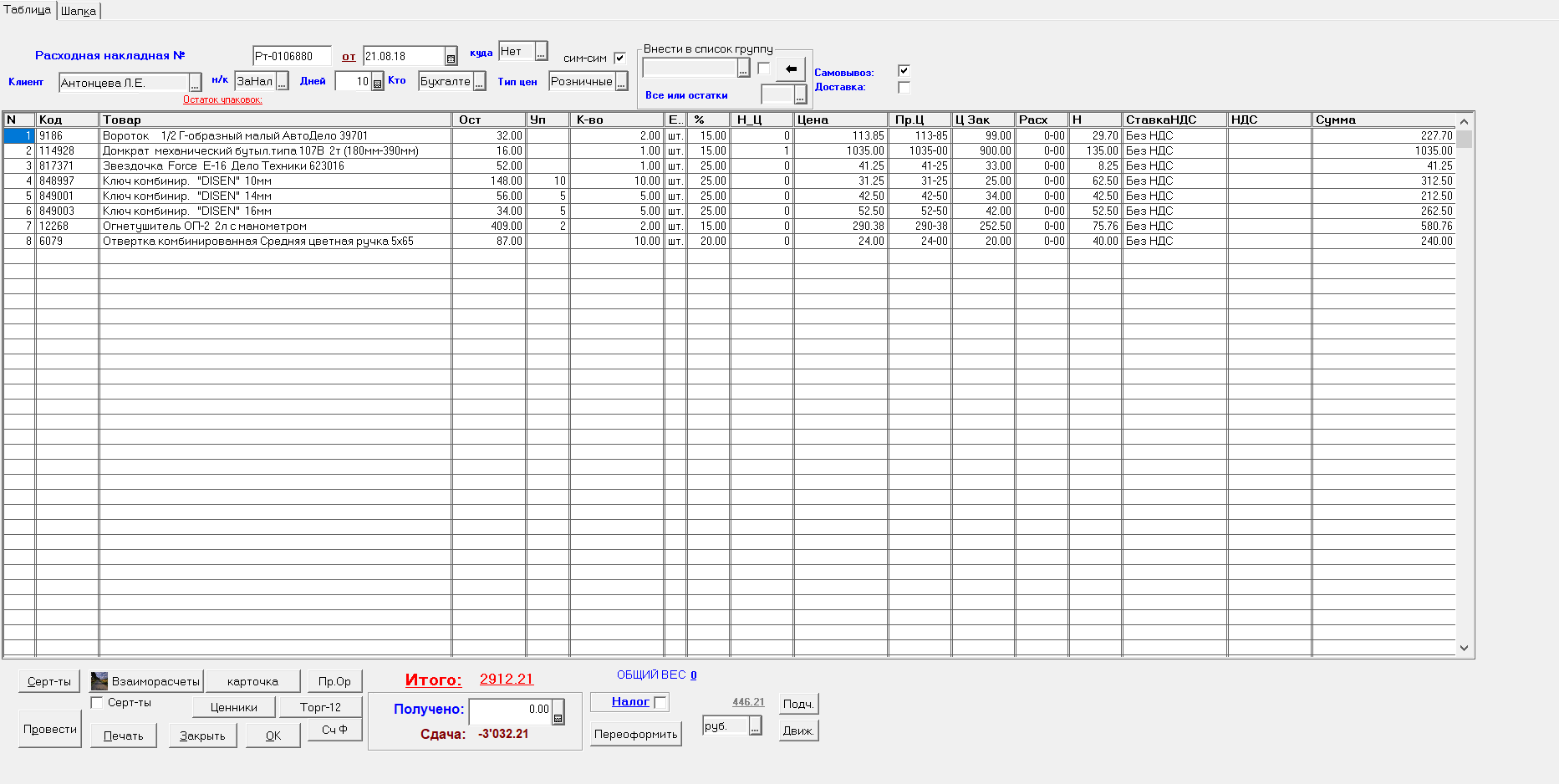This screenshot has width=1559, height=784.
Task: Click the Провести button
Action: coord(50,729)
